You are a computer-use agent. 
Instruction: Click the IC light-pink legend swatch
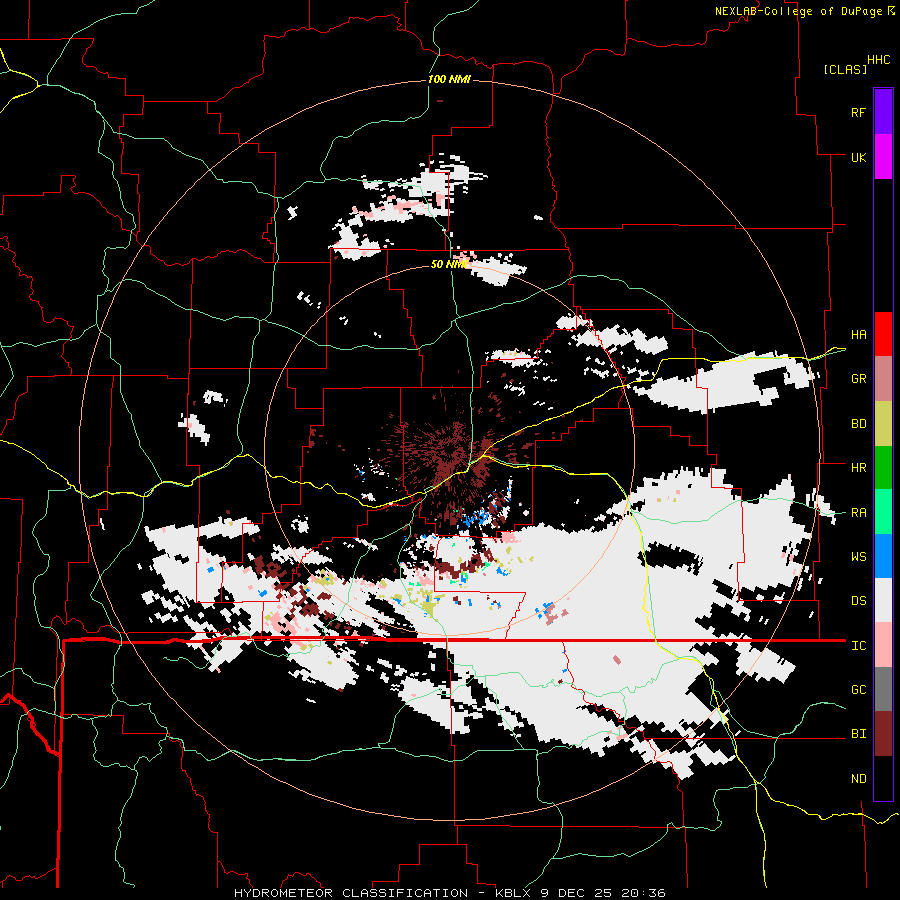point(883,645)
